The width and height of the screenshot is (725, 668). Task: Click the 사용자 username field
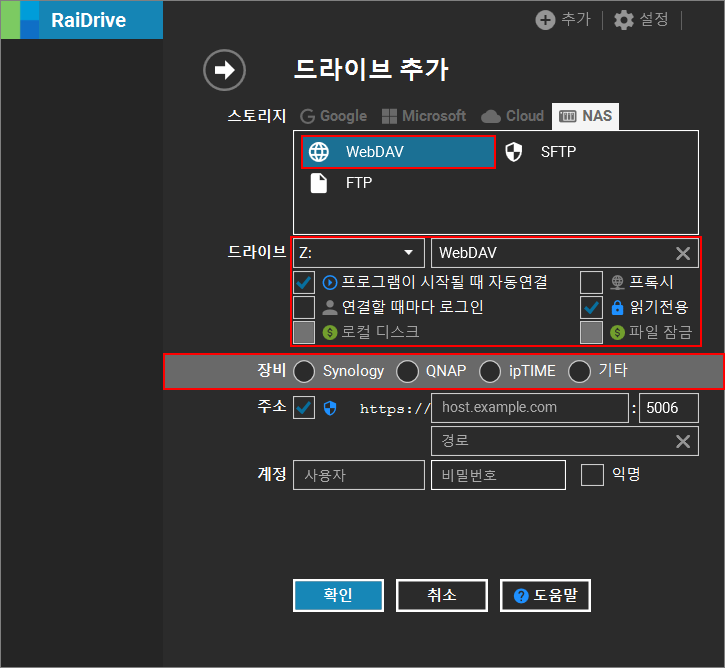(359, 475)
